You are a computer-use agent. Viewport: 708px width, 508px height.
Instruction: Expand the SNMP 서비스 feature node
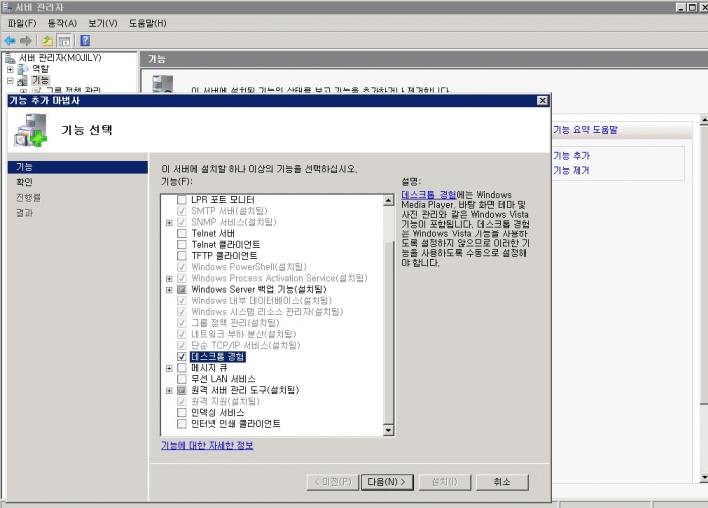click(169, 223)
